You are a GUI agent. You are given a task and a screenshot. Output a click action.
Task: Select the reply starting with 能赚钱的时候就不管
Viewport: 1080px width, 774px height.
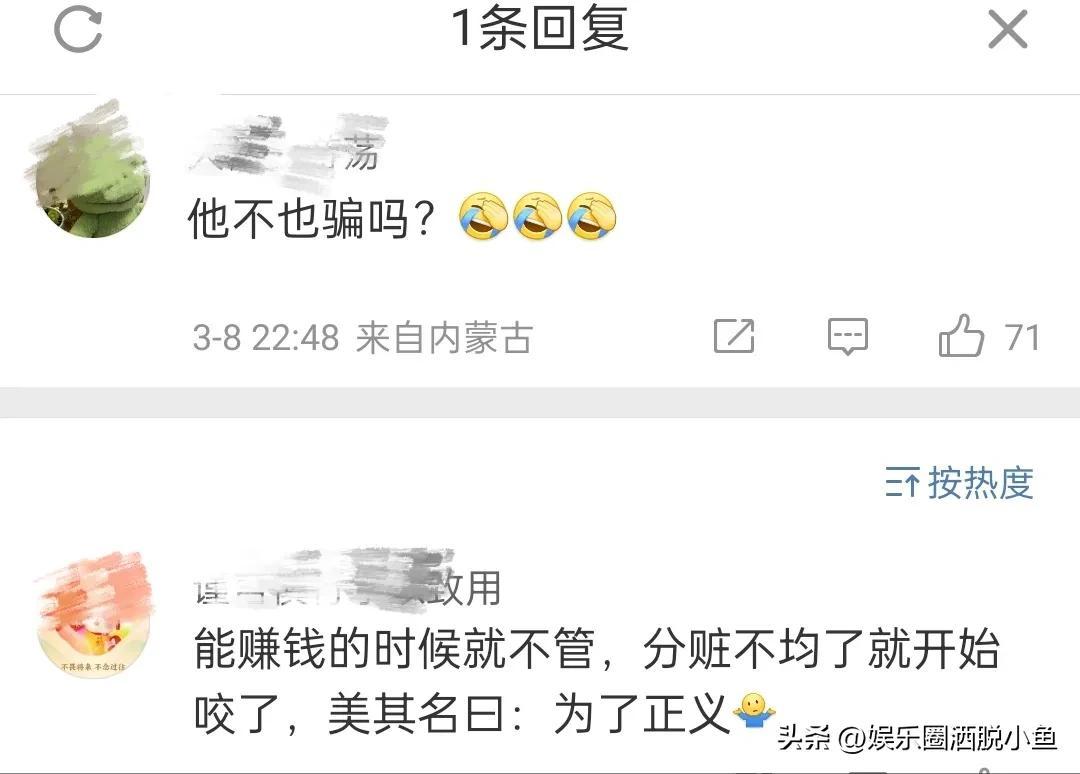(x=596, y=680)
